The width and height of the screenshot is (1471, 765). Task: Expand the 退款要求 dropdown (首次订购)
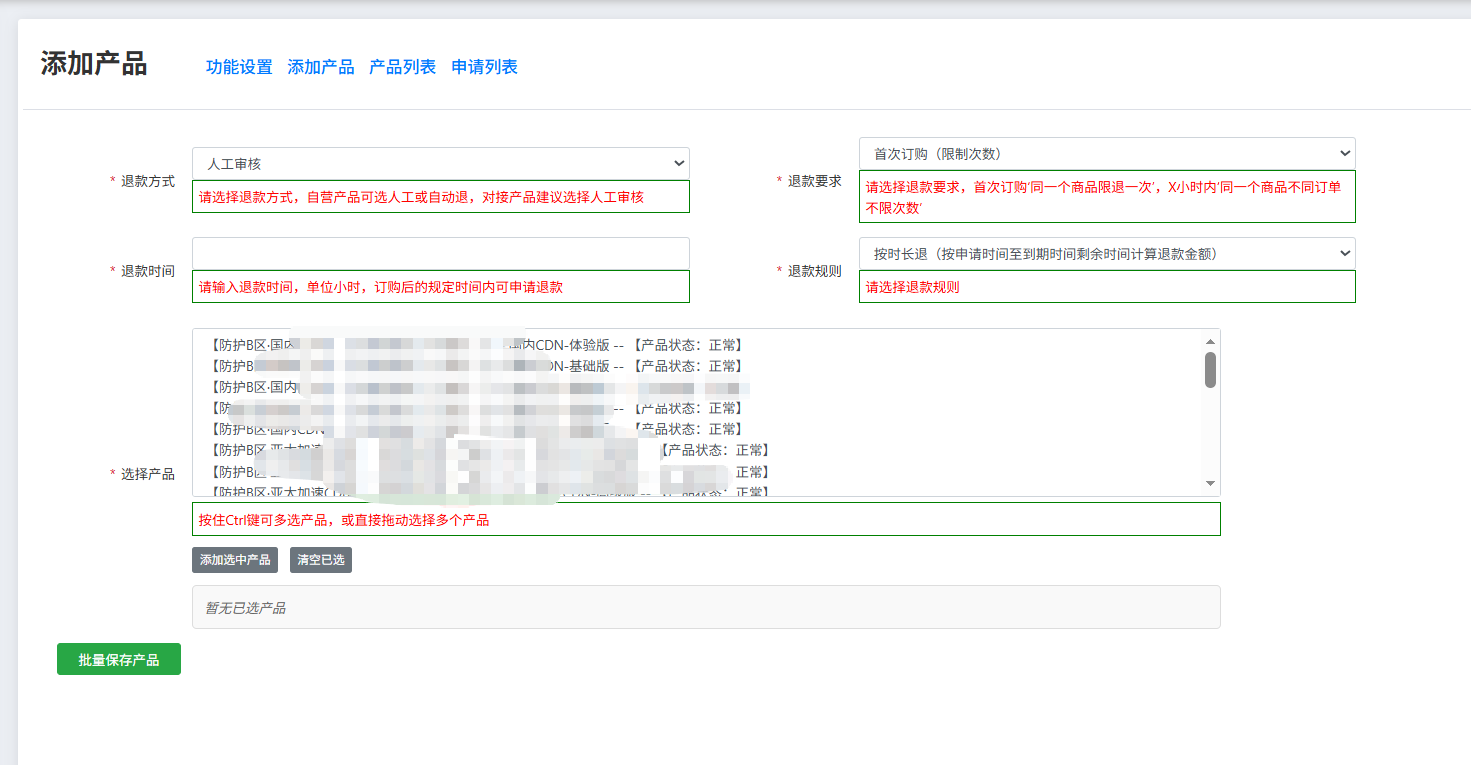(x=1106, y=153)
